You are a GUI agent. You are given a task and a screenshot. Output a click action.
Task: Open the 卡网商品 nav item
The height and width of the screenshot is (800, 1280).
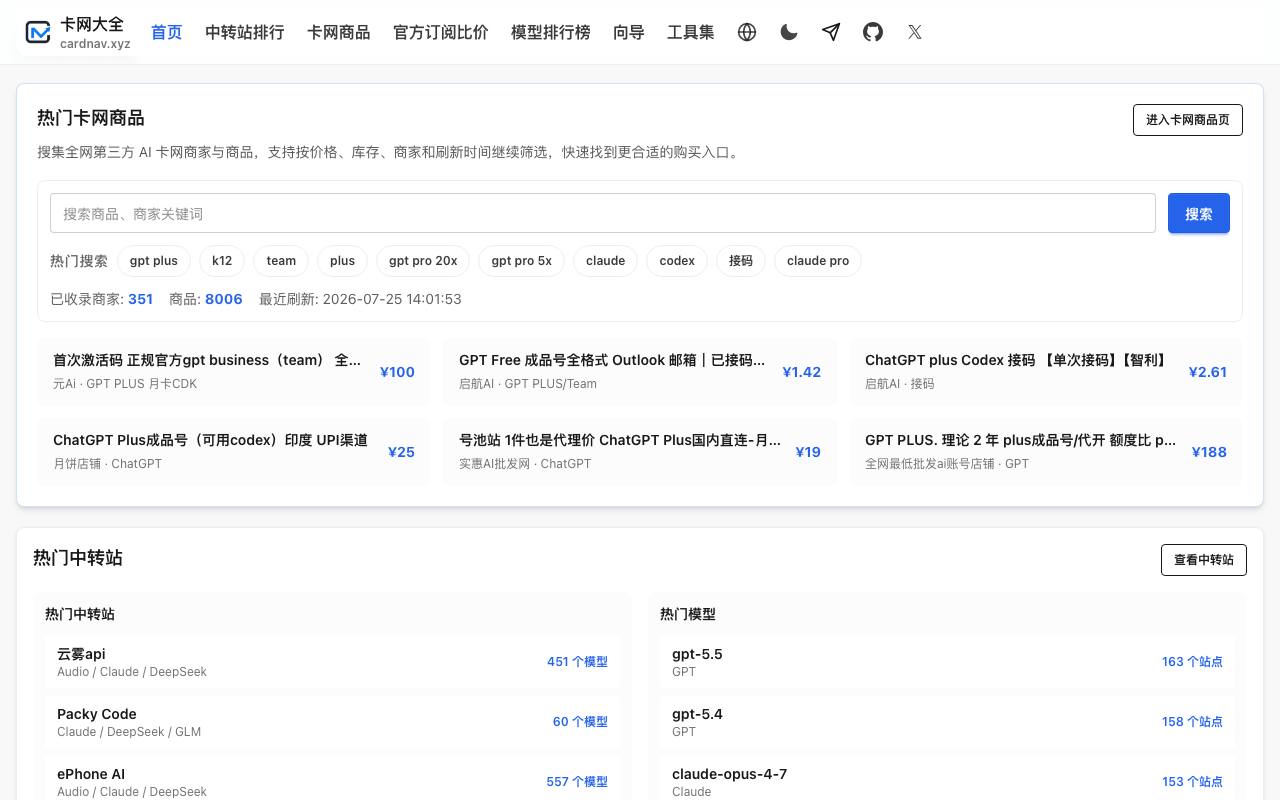pyautogui.click(x=339, y=32)
